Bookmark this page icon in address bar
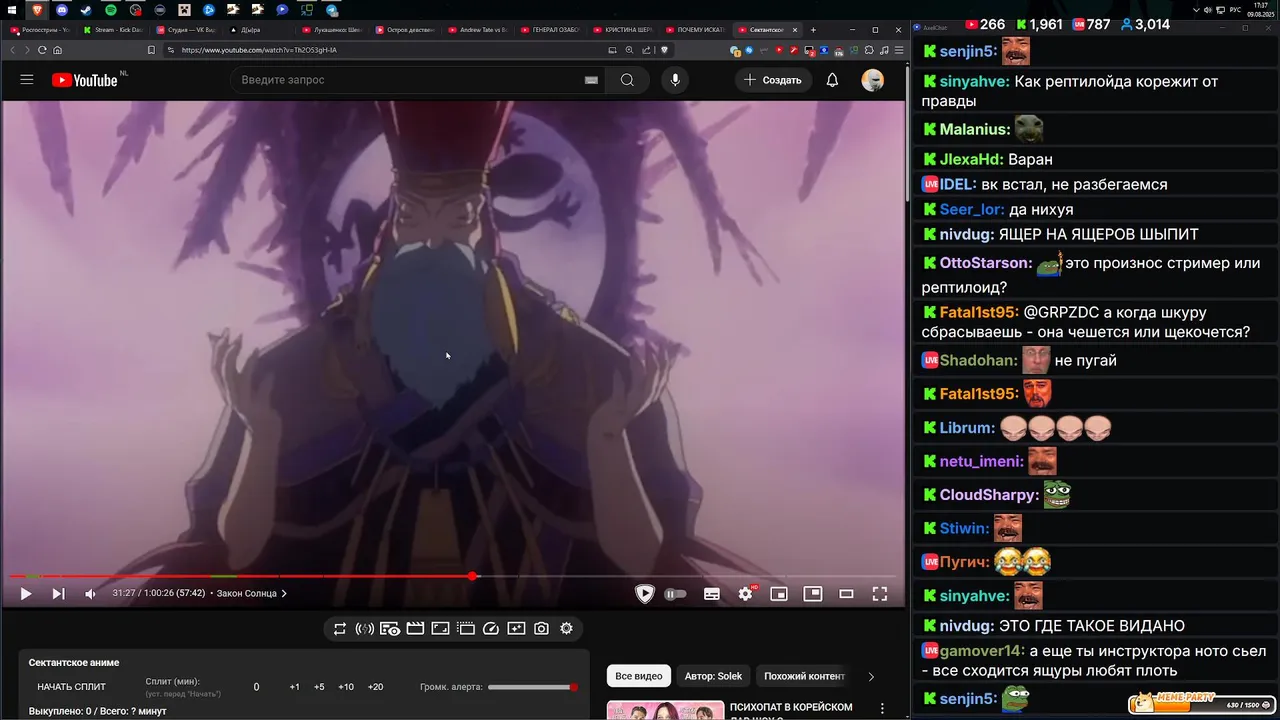The height and width of the screenshot is (720, 1280). coord(151,50)
